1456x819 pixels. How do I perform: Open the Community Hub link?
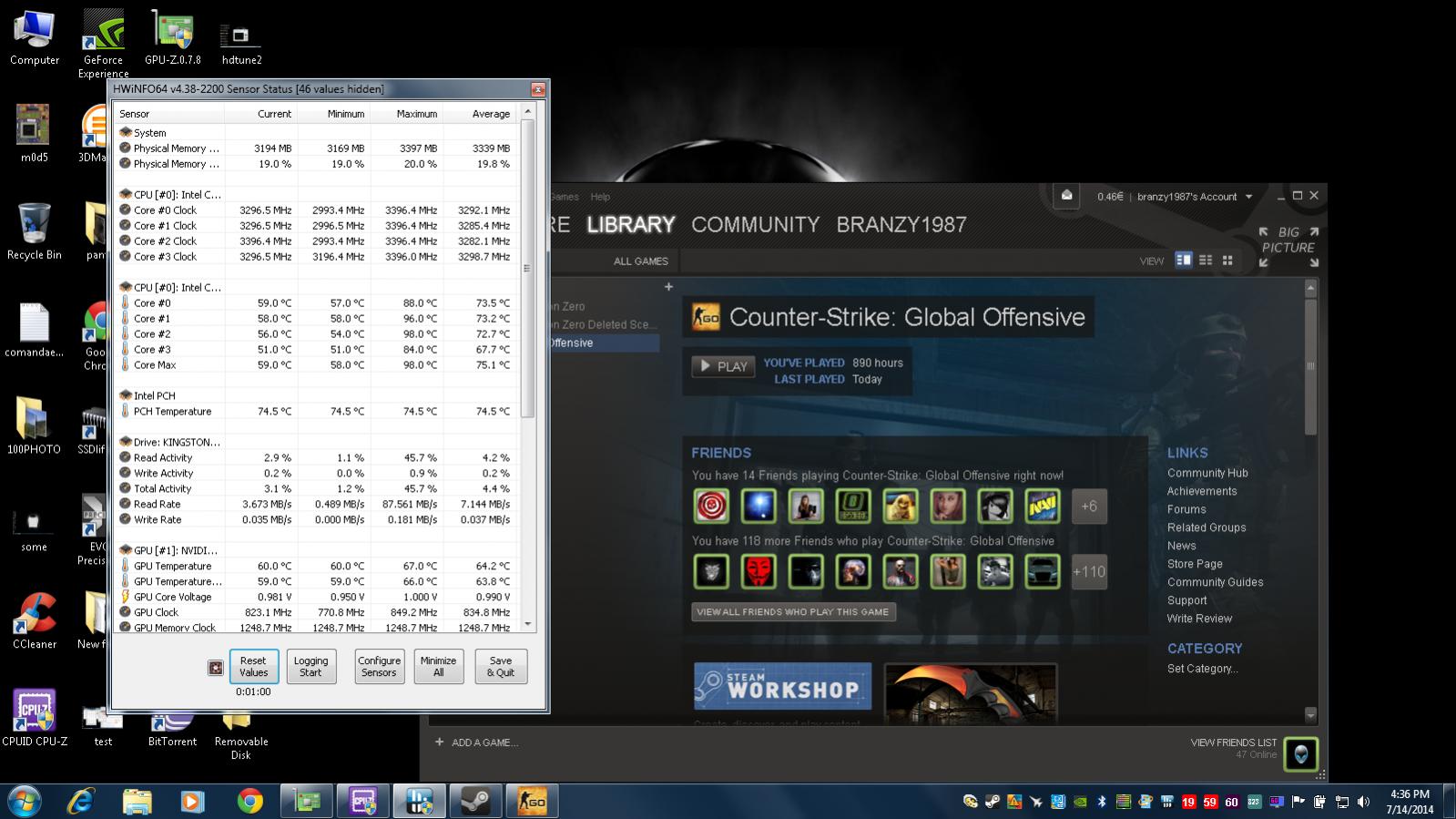click(x=1207, y=473)
